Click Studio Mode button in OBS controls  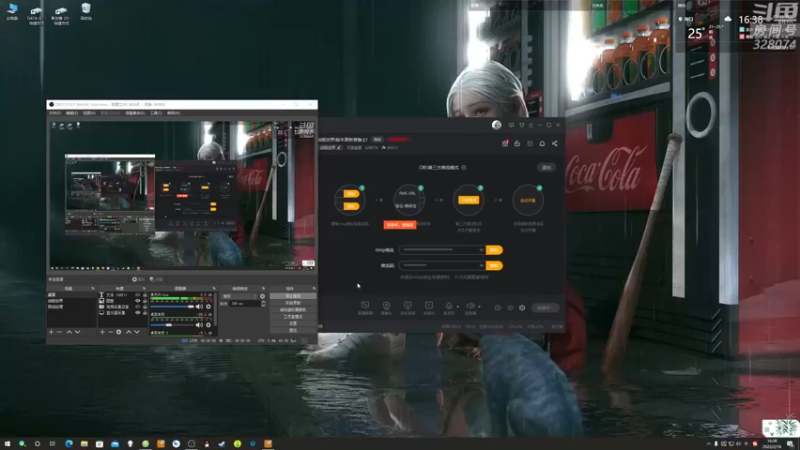(x=293, y=317)
